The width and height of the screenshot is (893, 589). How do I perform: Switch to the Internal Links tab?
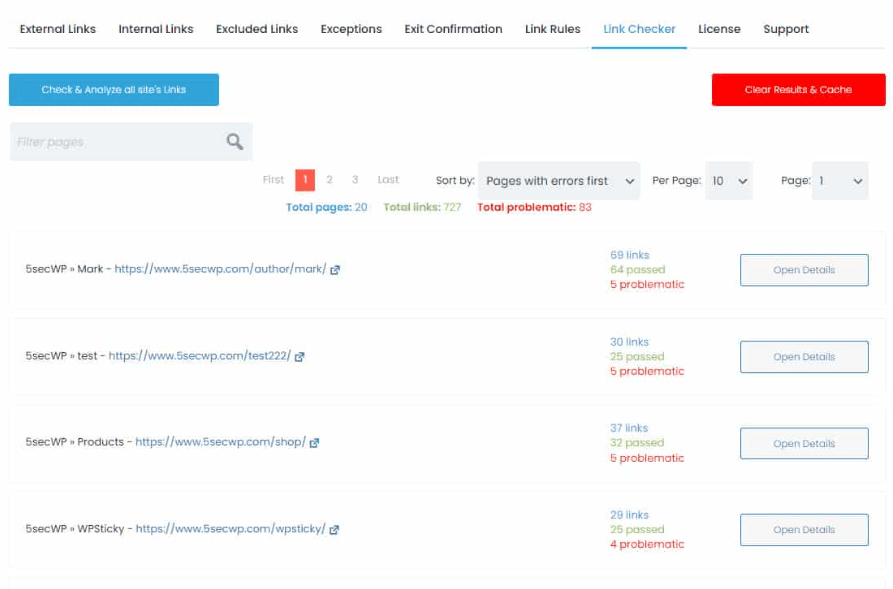pos(155,29)
